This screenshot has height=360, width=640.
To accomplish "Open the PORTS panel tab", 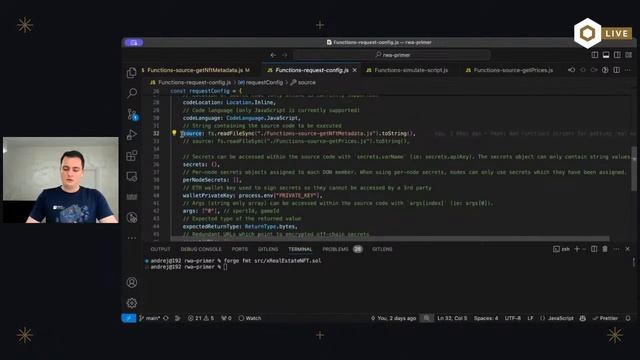I will [240, 249].
